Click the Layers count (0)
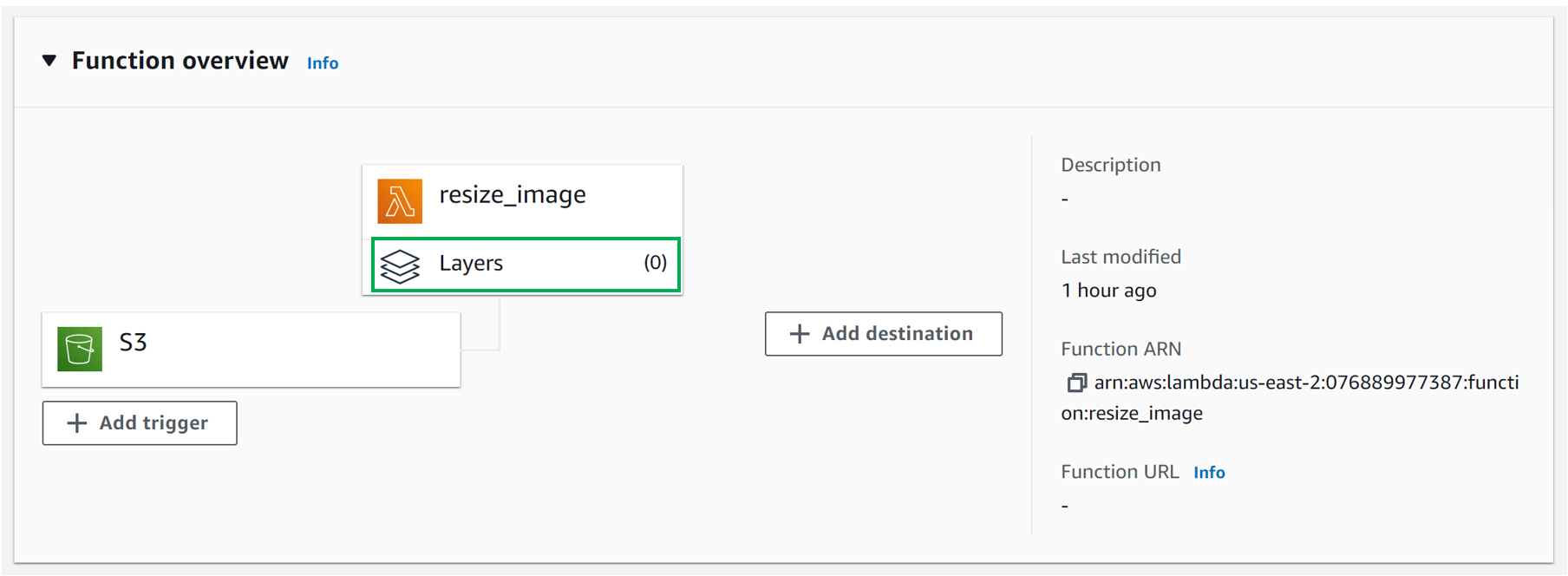1568x576 pixels. [655, 263]
